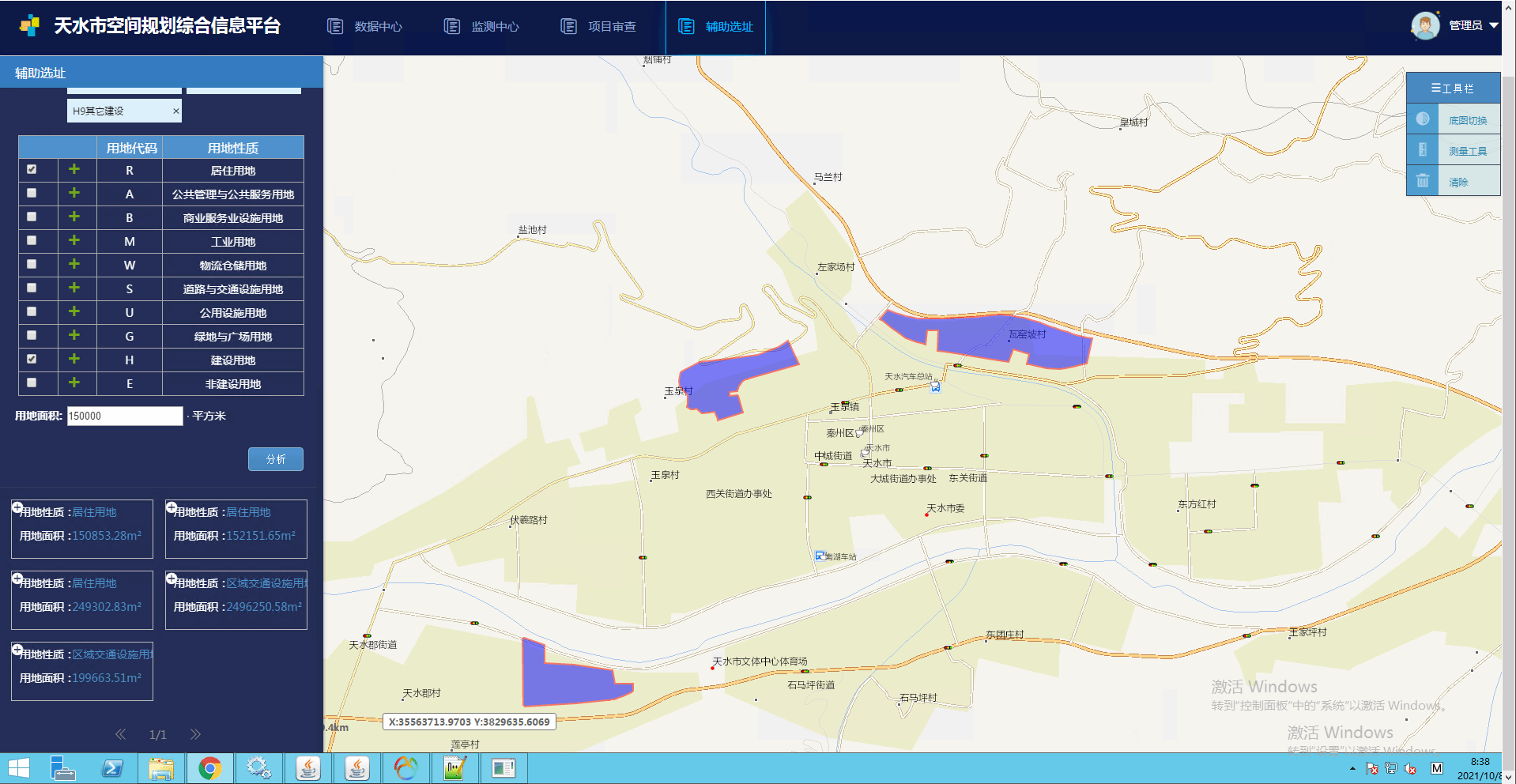Open the Windows Start button
The height and width of the screenshot is (784, 1516).
(x=18, y=768)
